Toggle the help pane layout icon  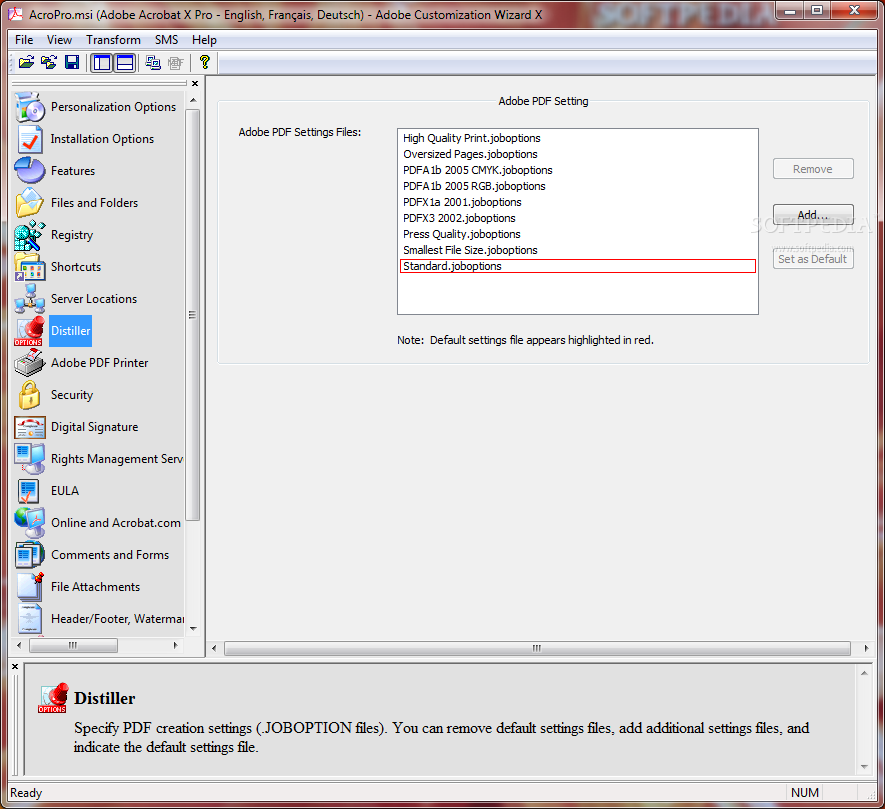click(x=125, y=62)
